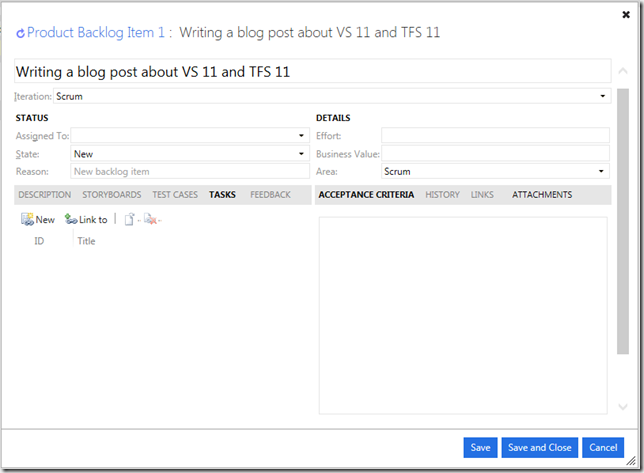Open the Links tab
Image resolution: width=644 pixels, height=473 pixels.
(482, 195)
